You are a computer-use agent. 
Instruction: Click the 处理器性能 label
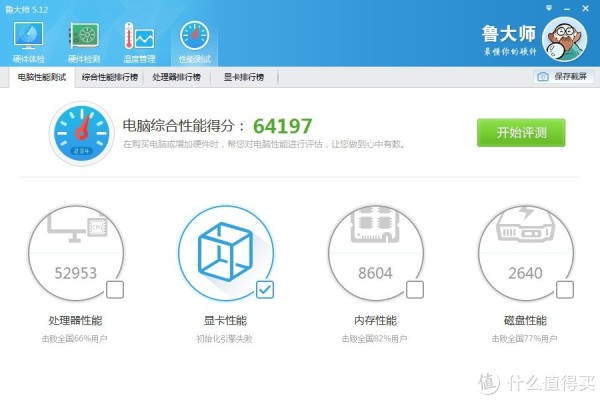(75, 320)
